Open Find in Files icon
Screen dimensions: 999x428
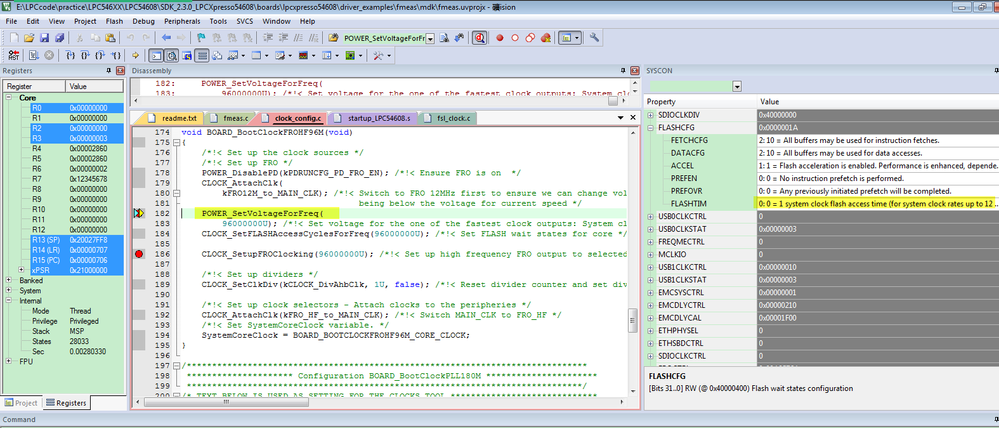[x=333, y=38]
